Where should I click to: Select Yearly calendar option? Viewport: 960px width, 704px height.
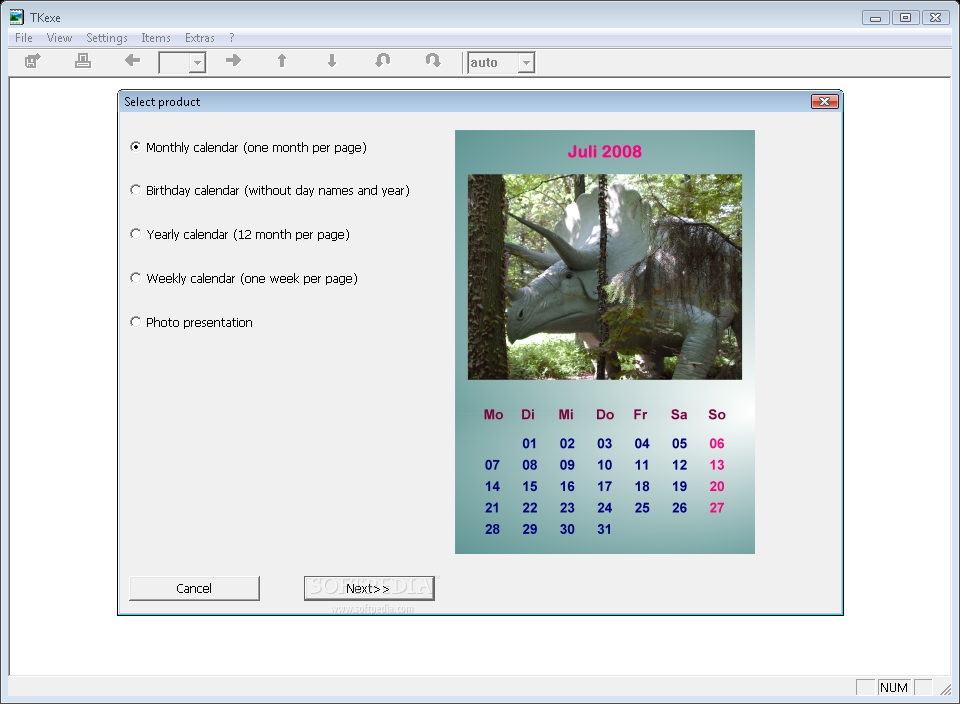point(240,234)
